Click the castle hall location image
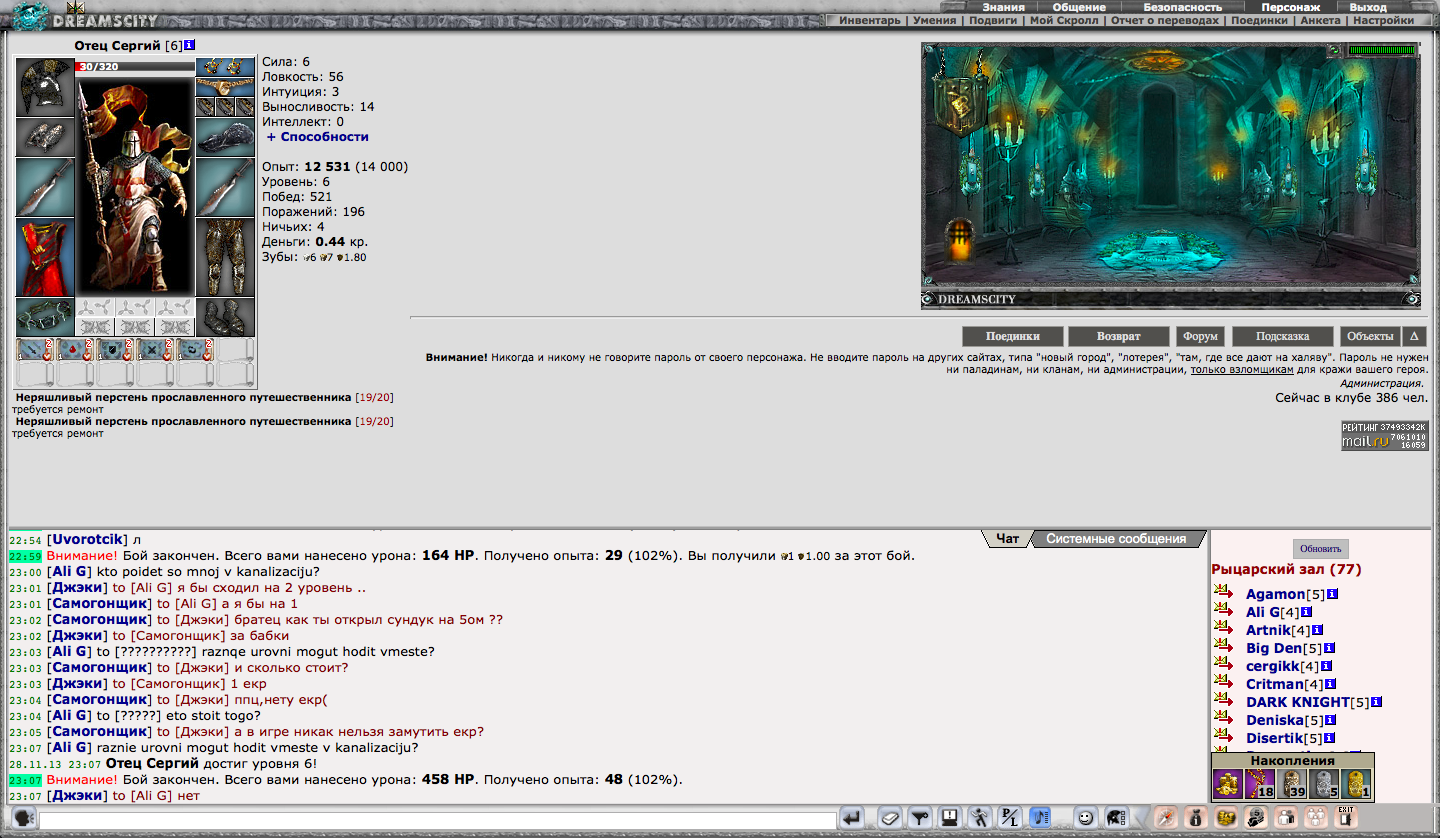Viewport: 1440px width, 838px height. [1170, 174]
